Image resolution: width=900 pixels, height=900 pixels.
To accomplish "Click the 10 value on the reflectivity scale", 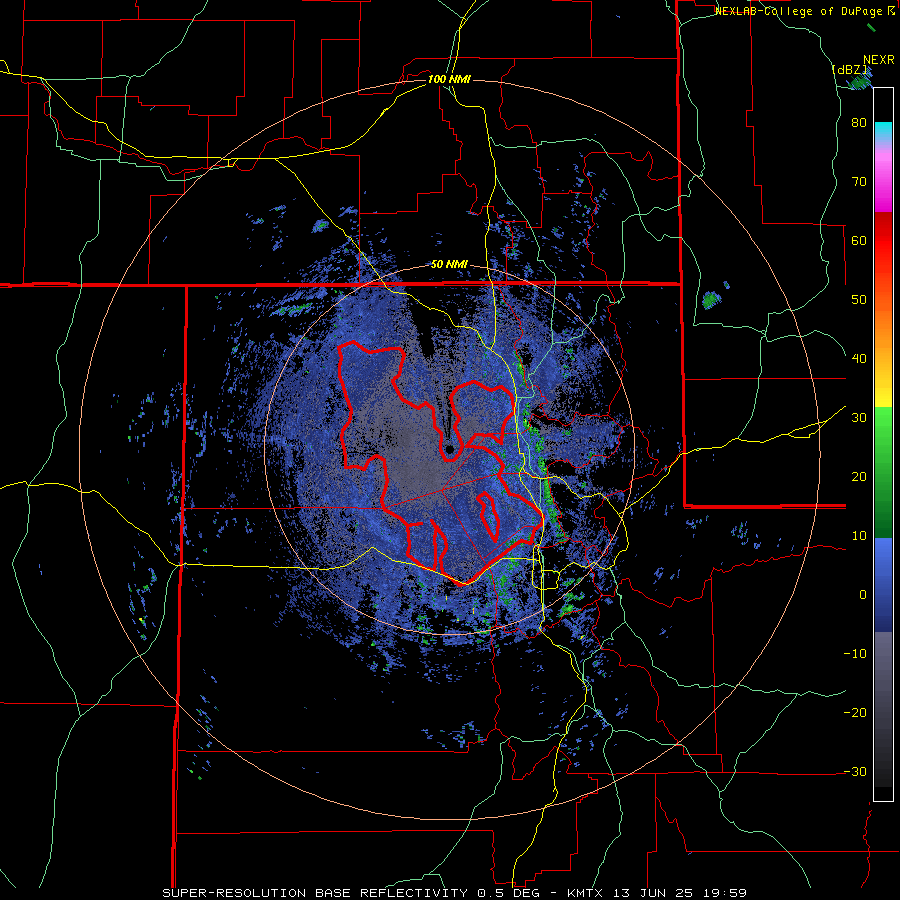I will pos(859,536).
